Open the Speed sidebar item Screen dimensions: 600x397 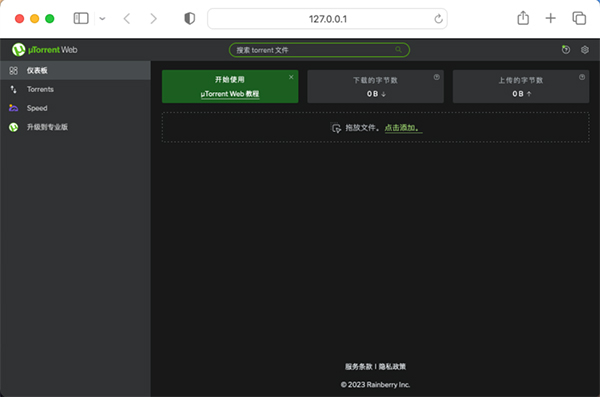point(75,108)
